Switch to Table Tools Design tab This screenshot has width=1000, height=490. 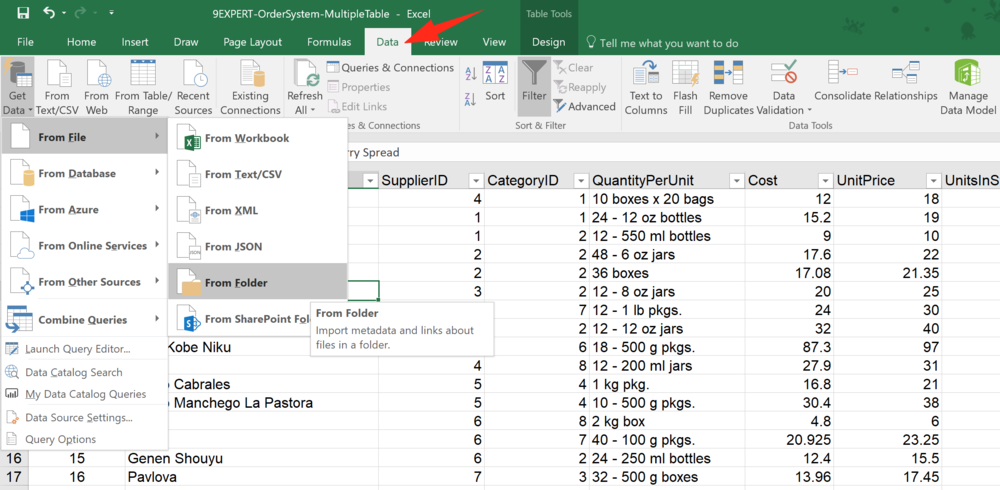point(548,42)
